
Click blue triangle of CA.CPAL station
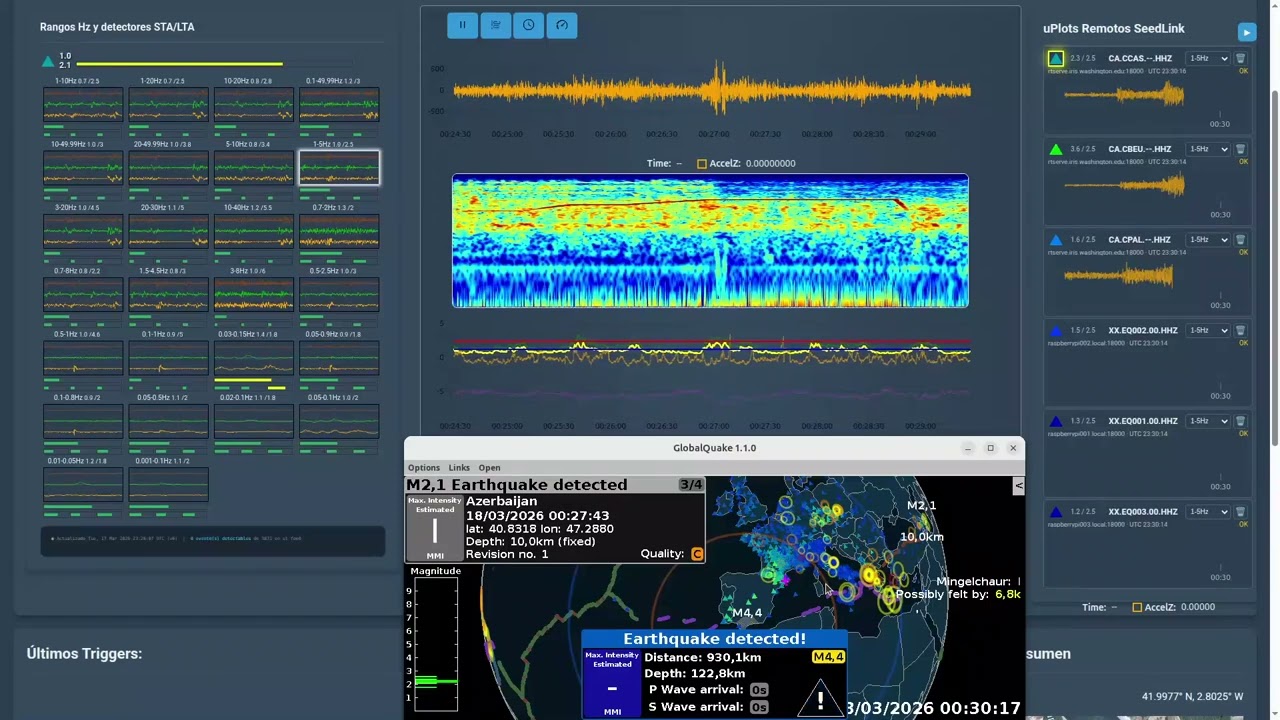pyautogui.click(x=1056, y=240)
